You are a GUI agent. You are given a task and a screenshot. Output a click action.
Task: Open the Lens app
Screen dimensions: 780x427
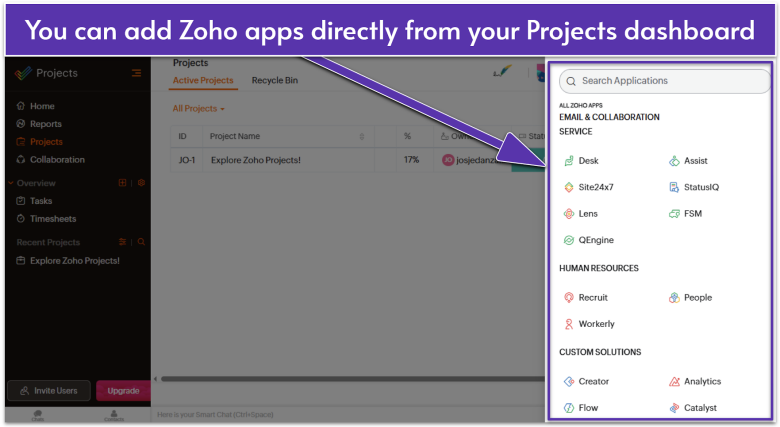click(x=581, y=214)
